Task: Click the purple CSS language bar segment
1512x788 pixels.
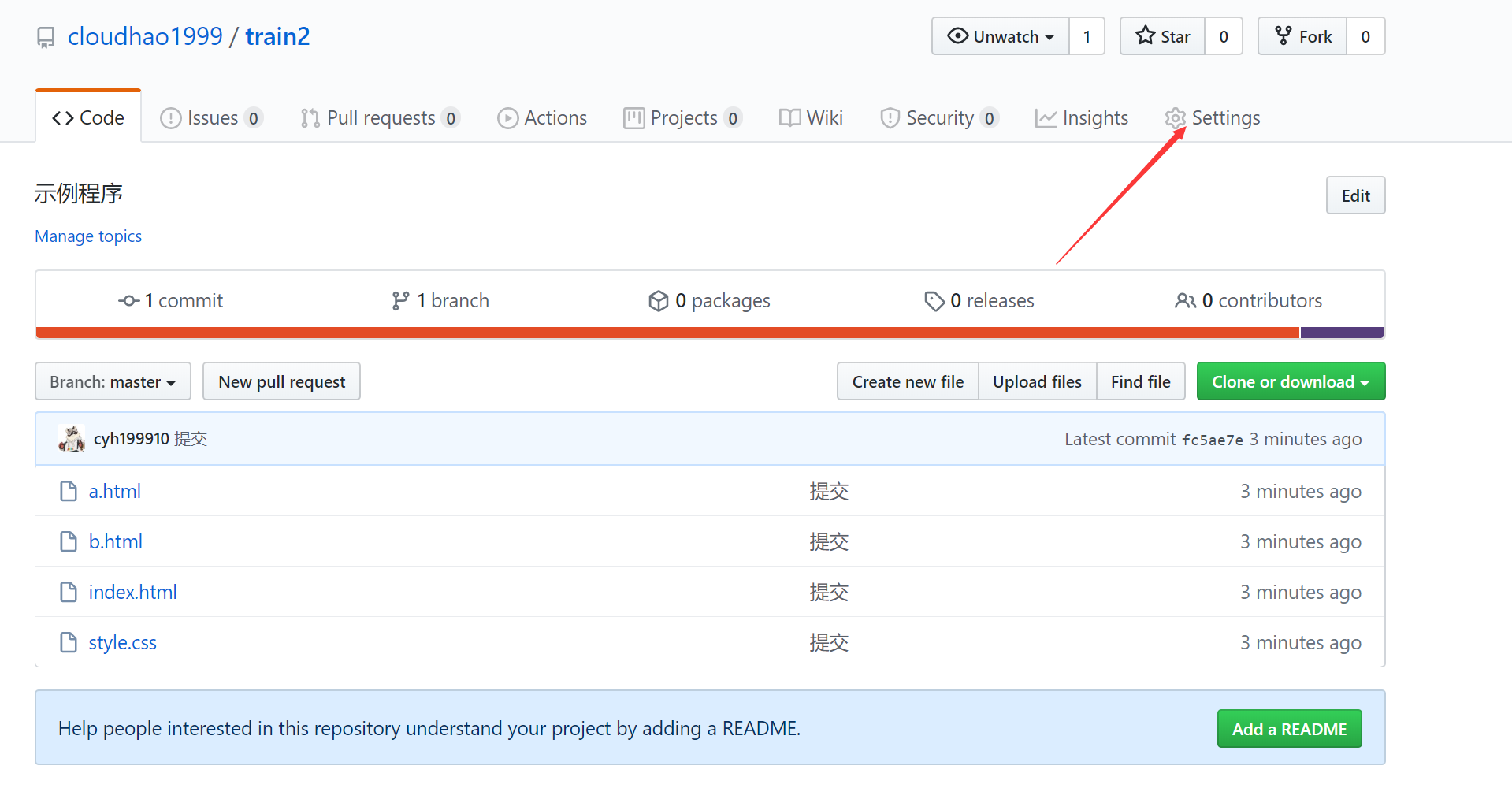Action: [x=1342, y=333]
